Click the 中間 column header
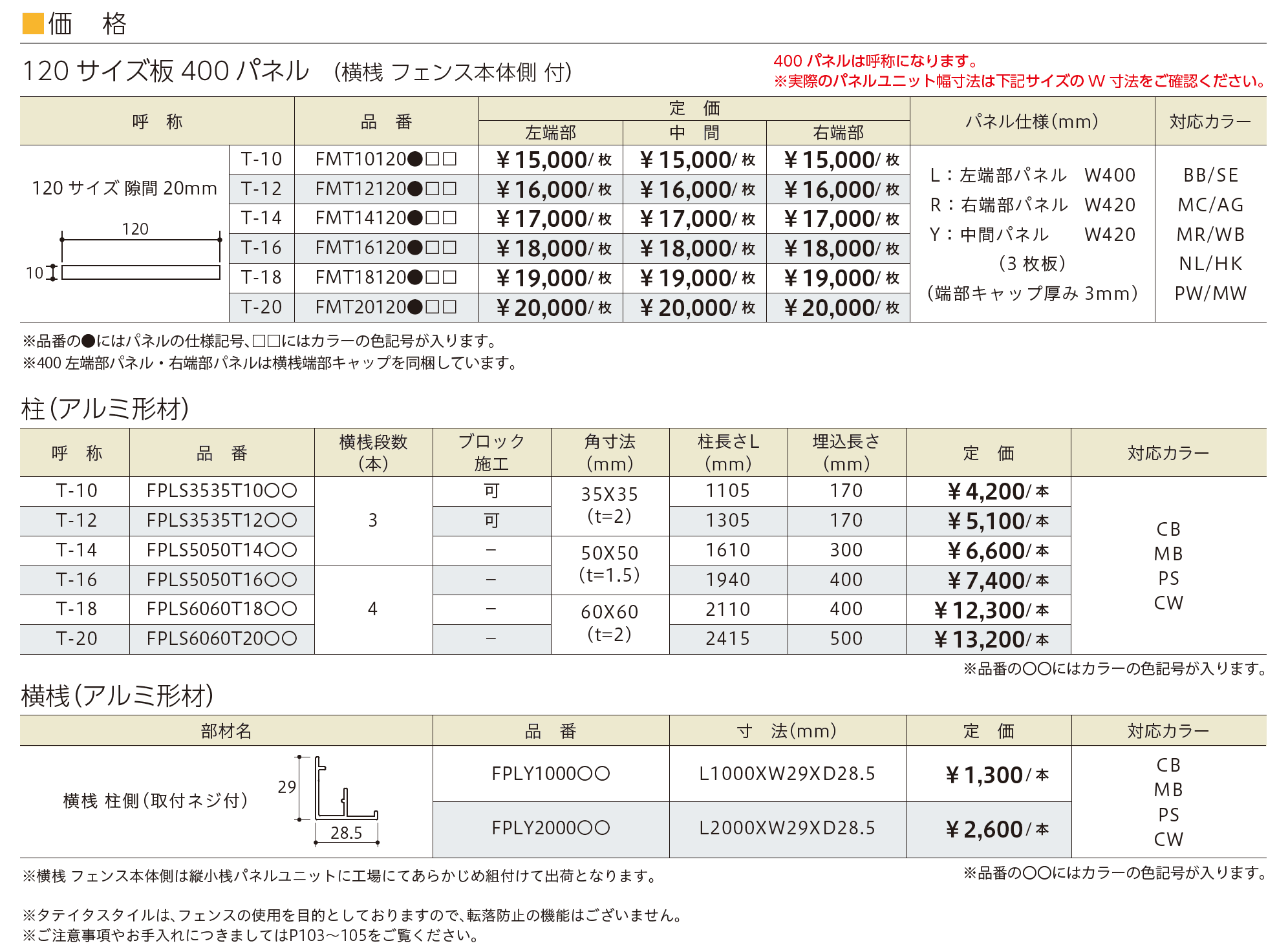This screenshot has height=950, width=1288. 694,132
